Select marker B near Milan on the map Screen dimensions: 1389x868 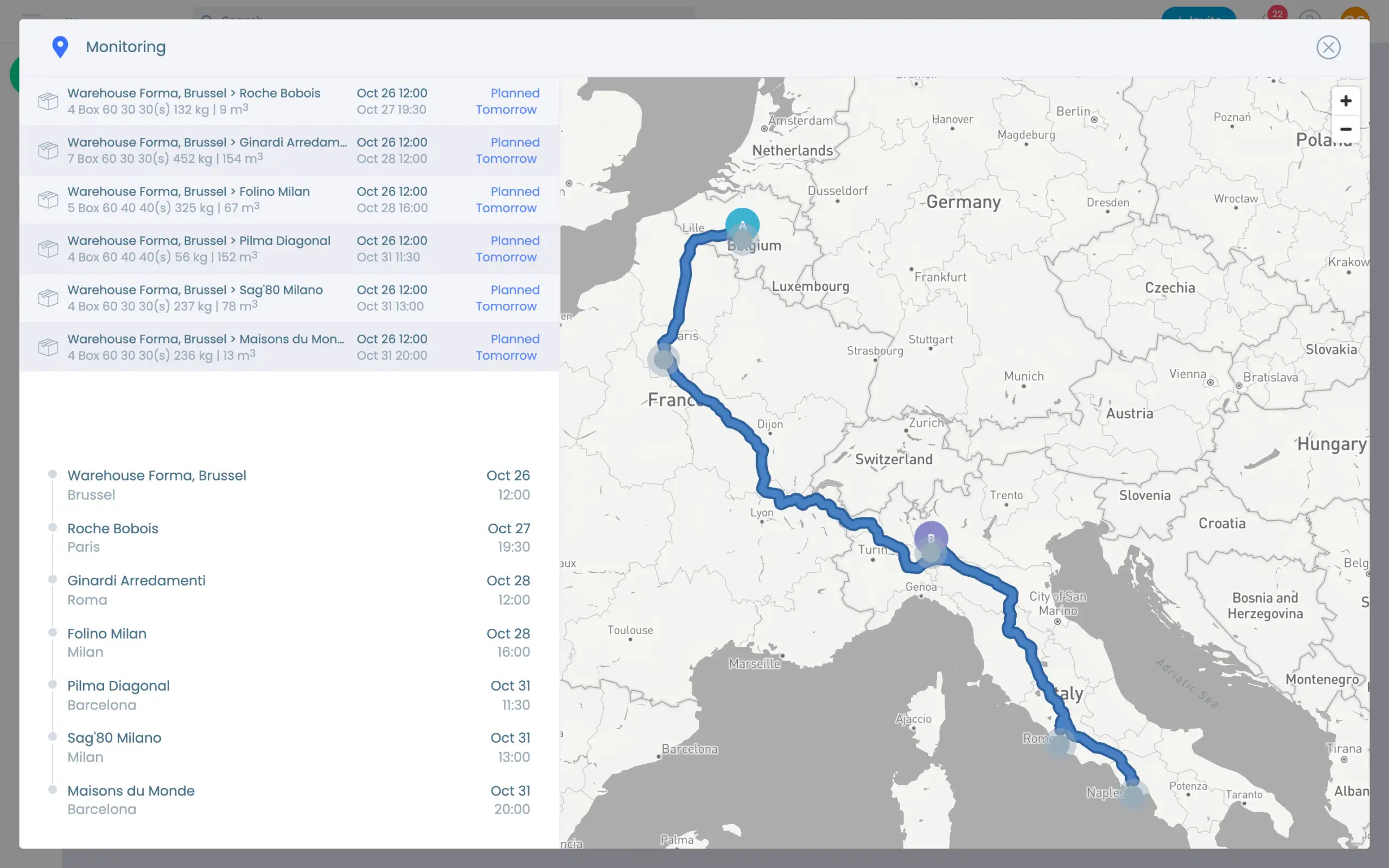point(931,539)
